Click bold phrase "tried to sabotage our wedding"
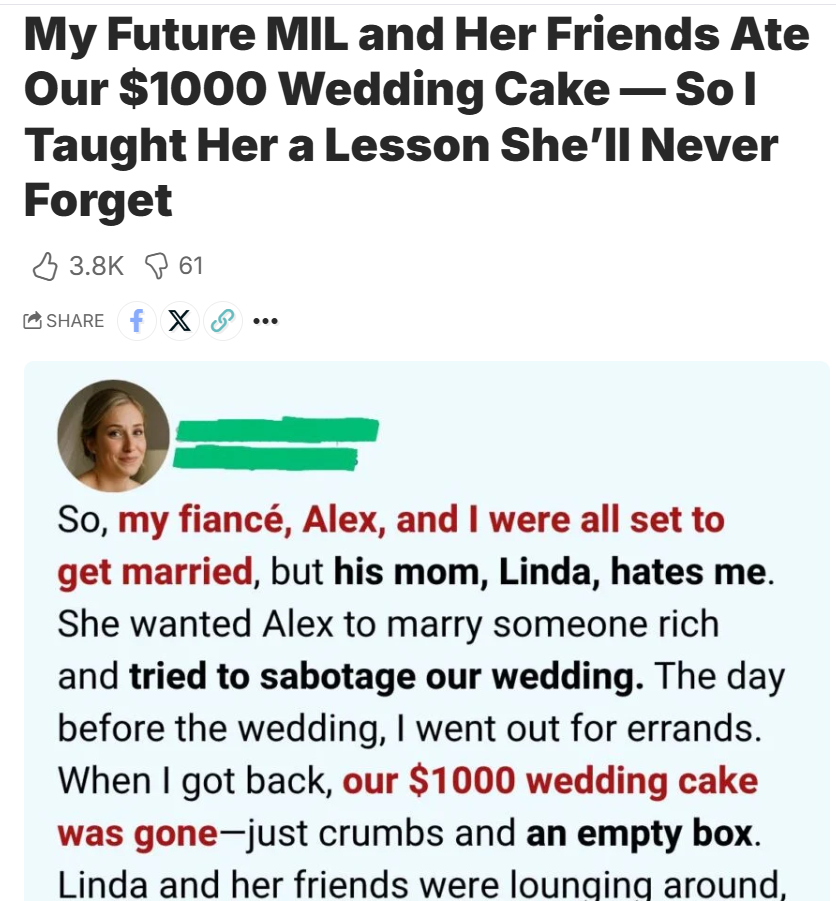This screenshot has height=901, width=836. pyautogui.click(x=386, y=676)
